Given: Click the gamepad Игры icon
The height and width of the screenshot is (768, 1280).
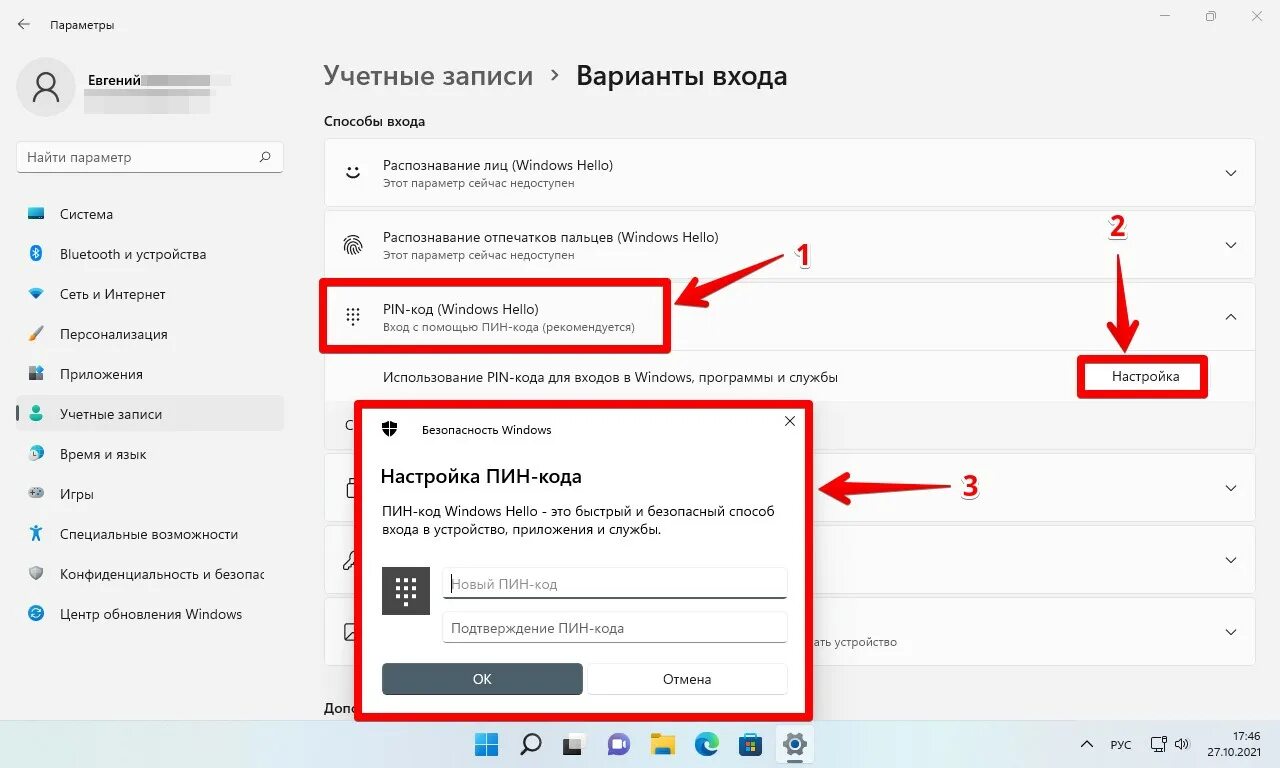Looking at the screenshot, I should point(36,494).
